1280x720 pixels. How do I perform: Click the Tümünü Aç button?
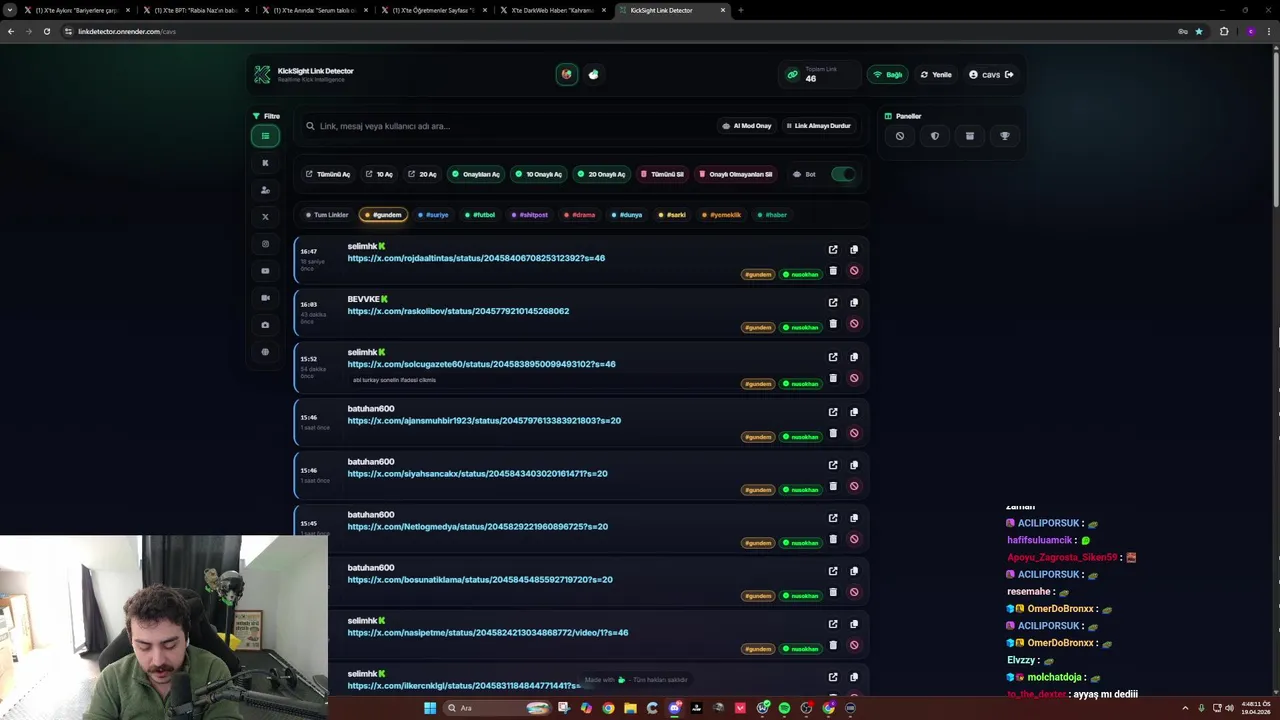tap(328, 174)
